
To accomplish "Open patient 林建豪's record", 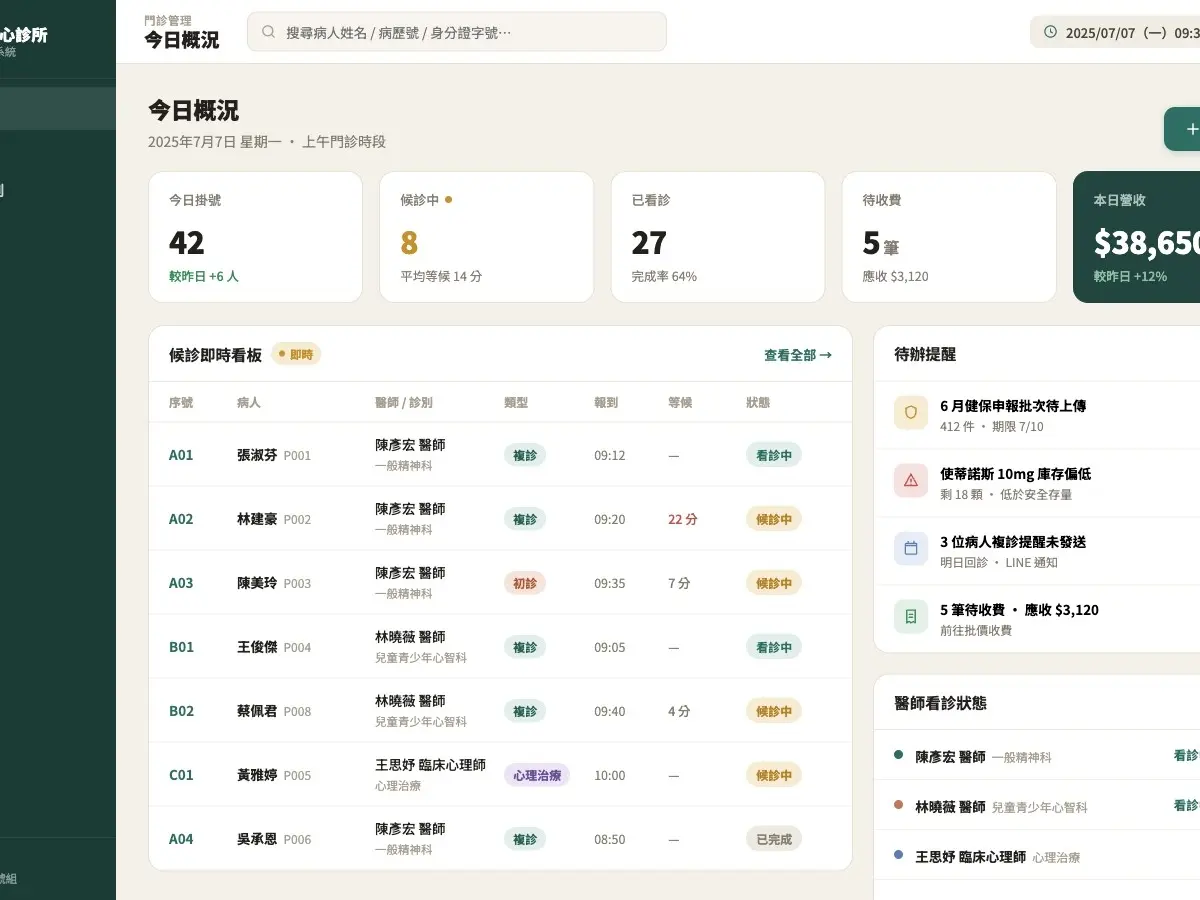I will pos(257,519).
